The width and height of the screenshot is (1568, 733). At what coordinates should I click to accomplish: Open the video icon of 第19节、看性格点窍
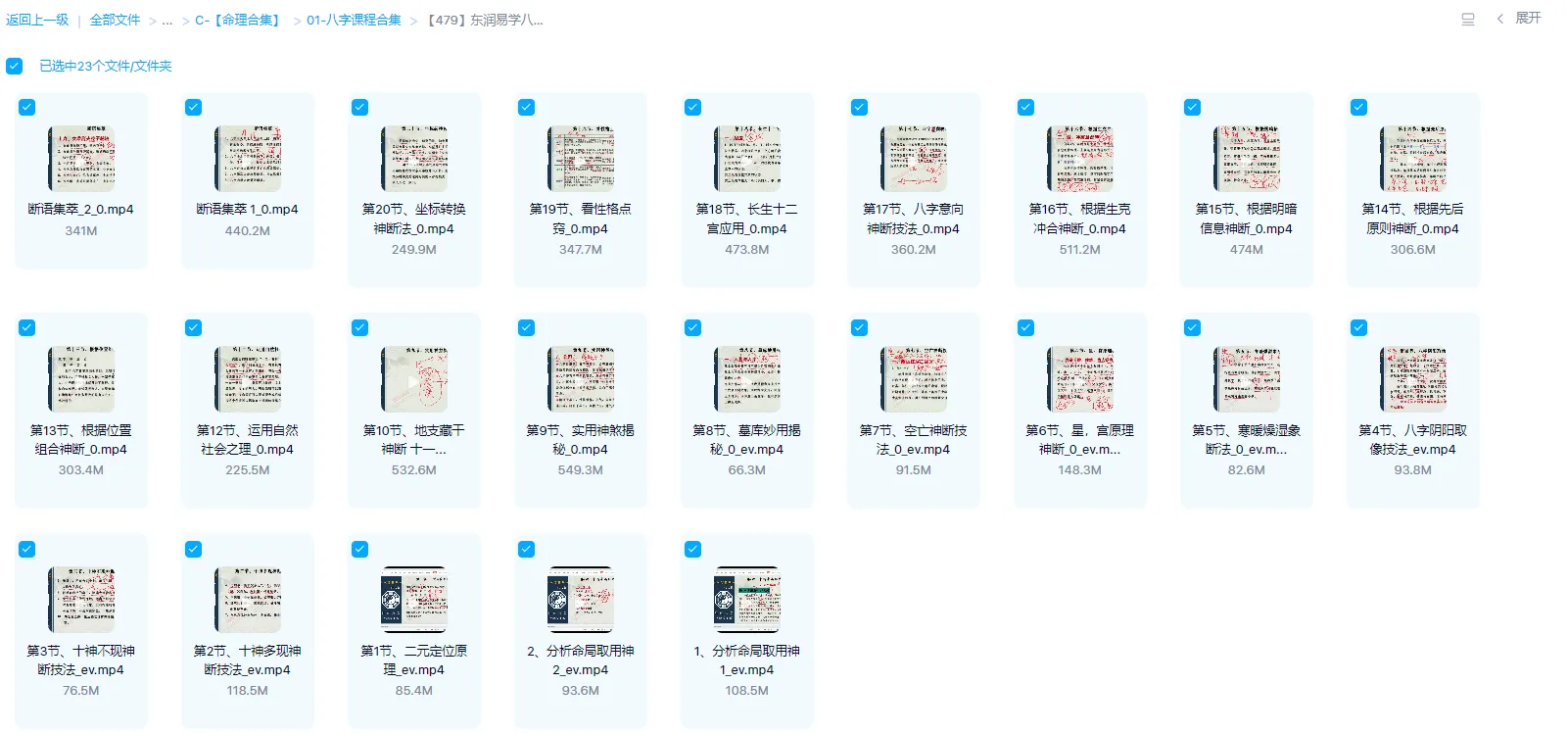click(581, 158)
